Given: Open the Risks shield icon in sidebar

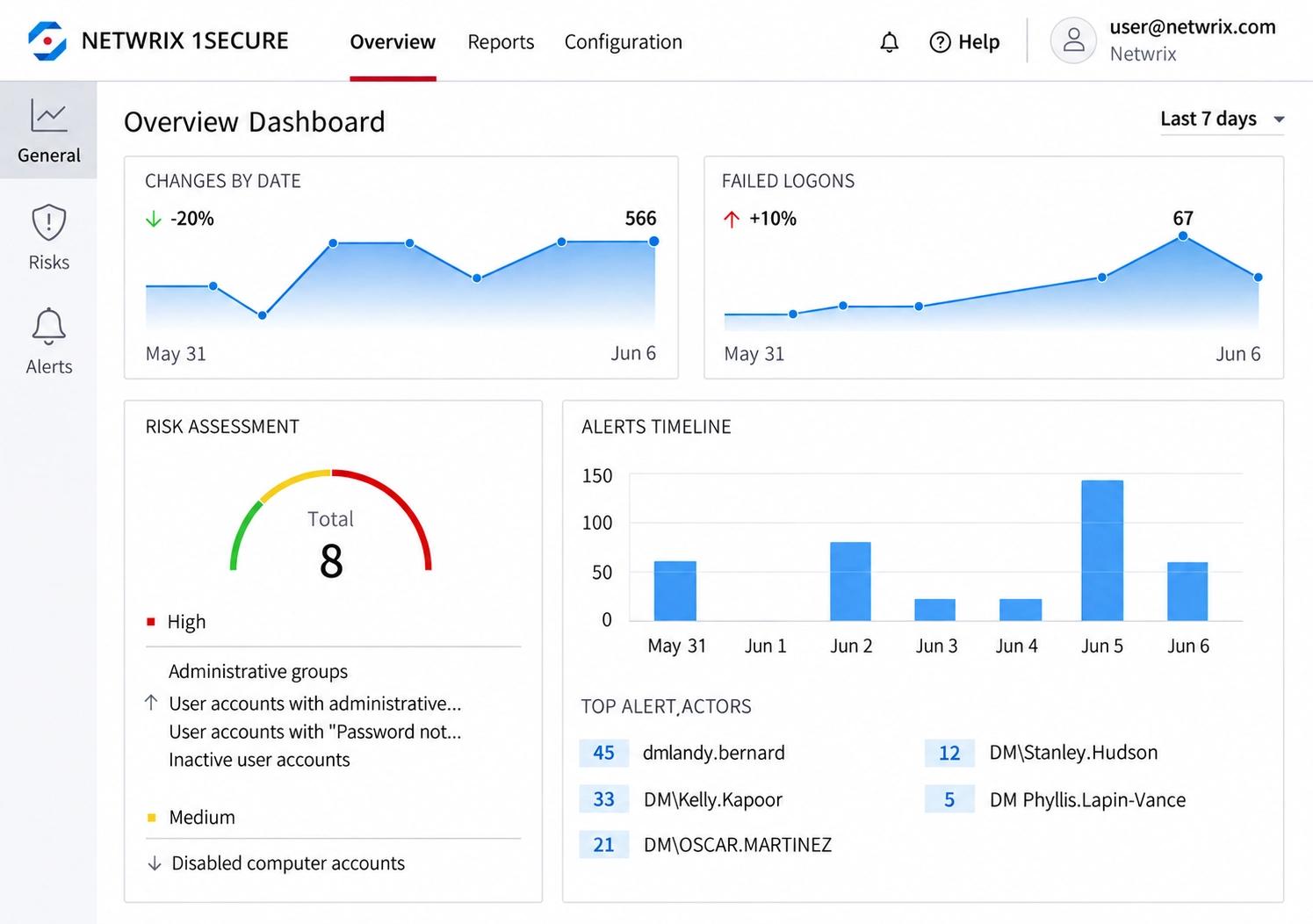Looking at the screenshot, I should [x=49, y=222].
